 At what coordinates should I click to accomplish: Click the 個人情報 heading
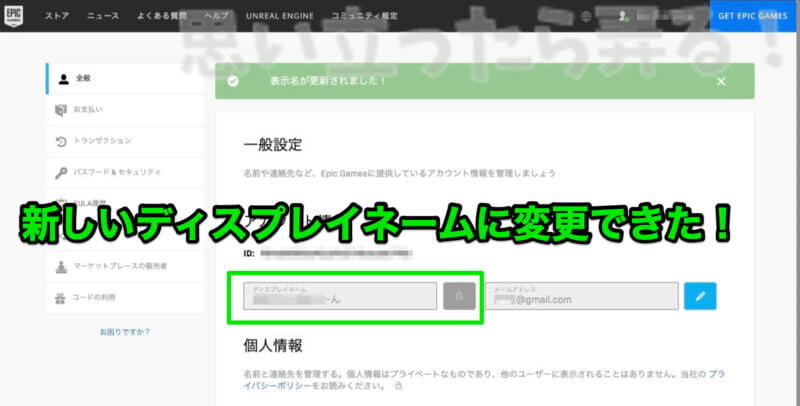(x=273, y=346)
